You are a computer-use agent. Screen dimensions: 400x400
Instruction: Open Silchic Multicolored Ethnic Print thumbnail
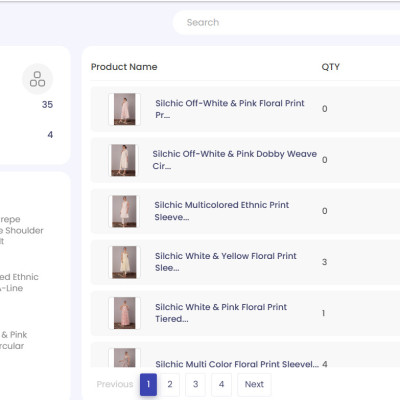click(x=124, y=211)
